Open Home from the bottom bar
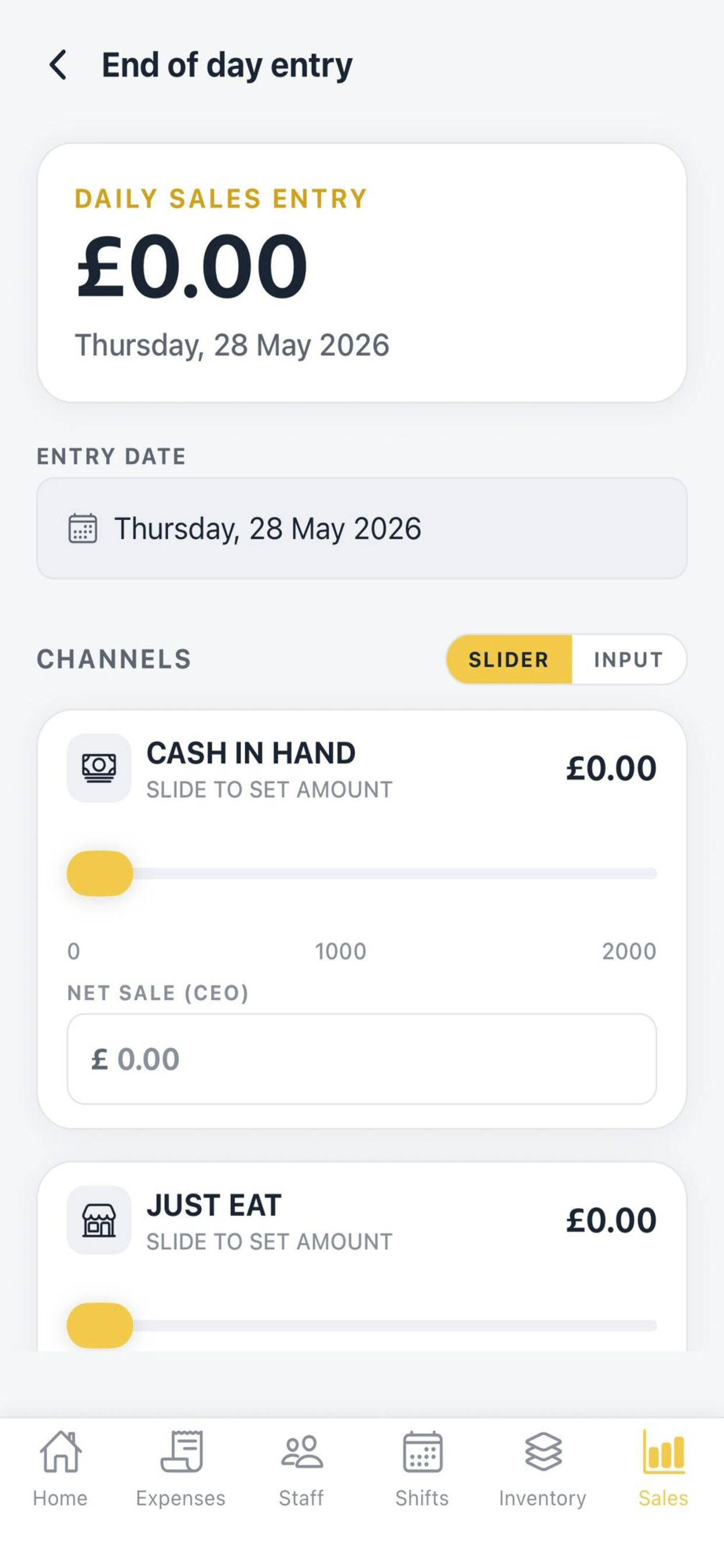The height and width of the screenshot is (1568, 724). pos(60,1469)
